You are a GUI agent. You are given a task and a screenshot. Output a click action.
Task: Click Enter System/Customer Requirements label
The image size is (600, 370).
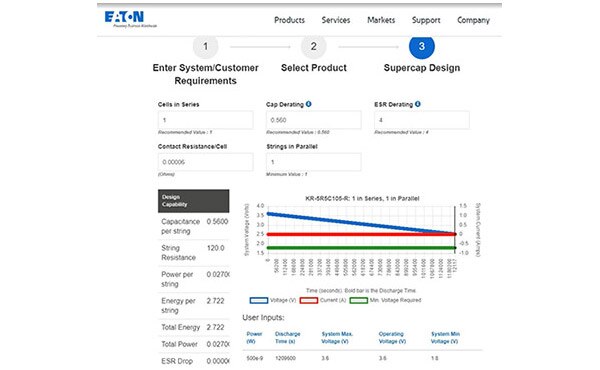click(205, 74)
